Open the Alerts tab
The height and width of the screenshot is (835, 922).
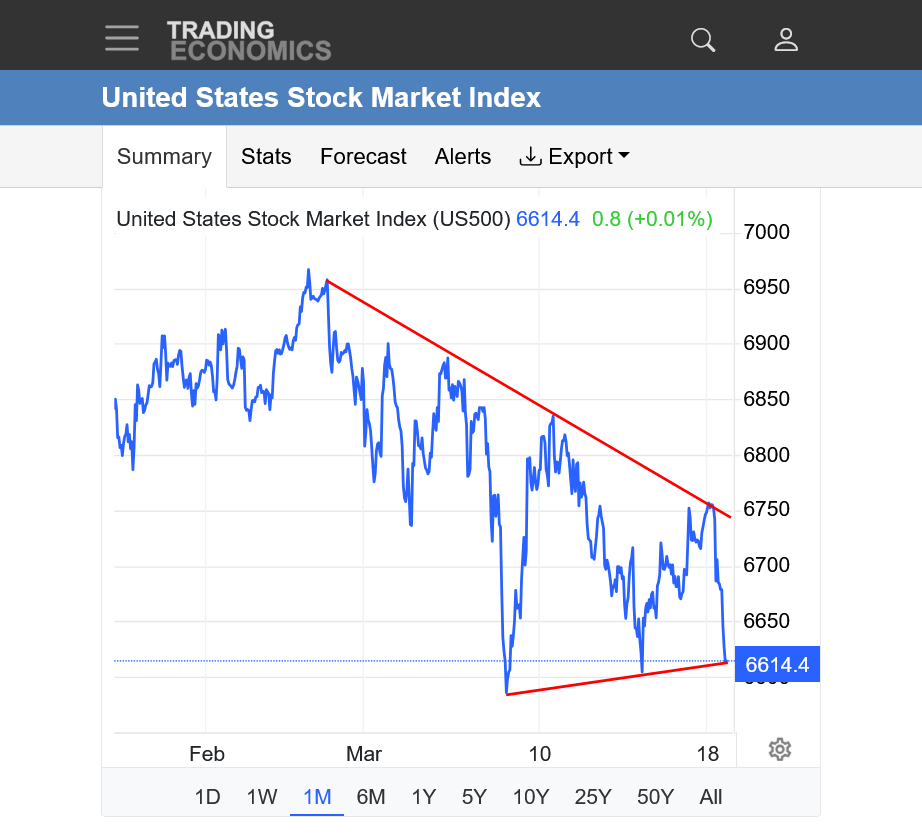(463, 157)
